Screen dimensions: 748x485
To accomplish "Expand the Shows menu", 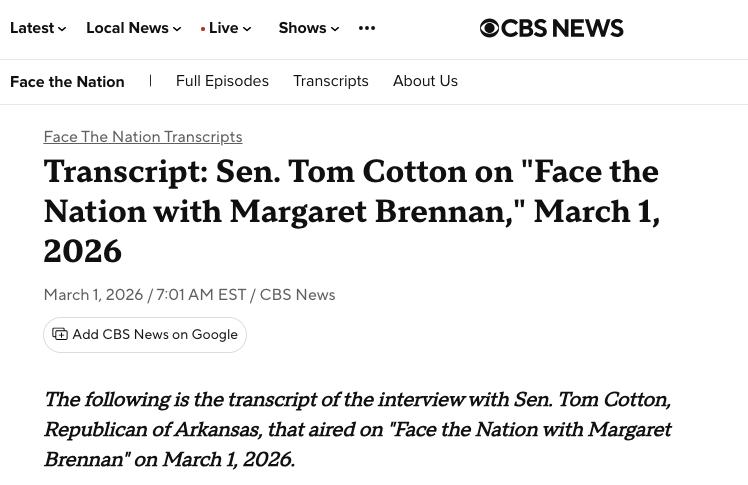I will 308,29.
